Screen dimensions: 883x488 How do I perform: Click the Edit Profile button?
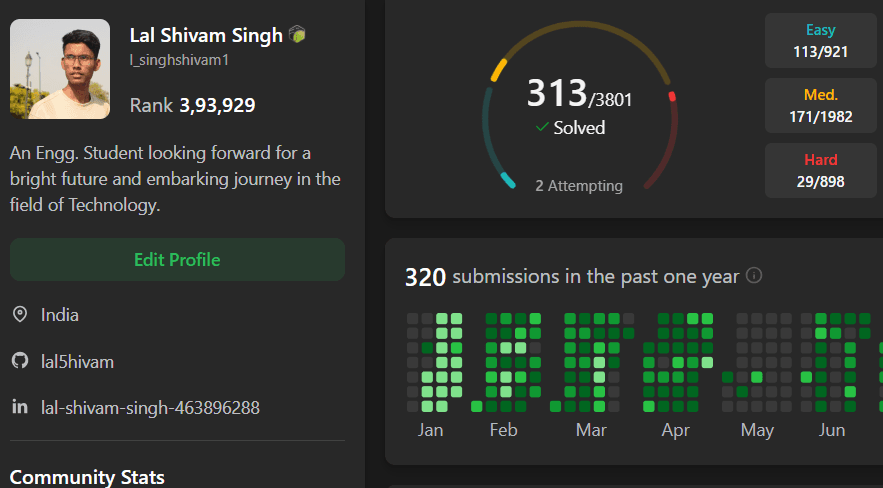coord(177,260)
